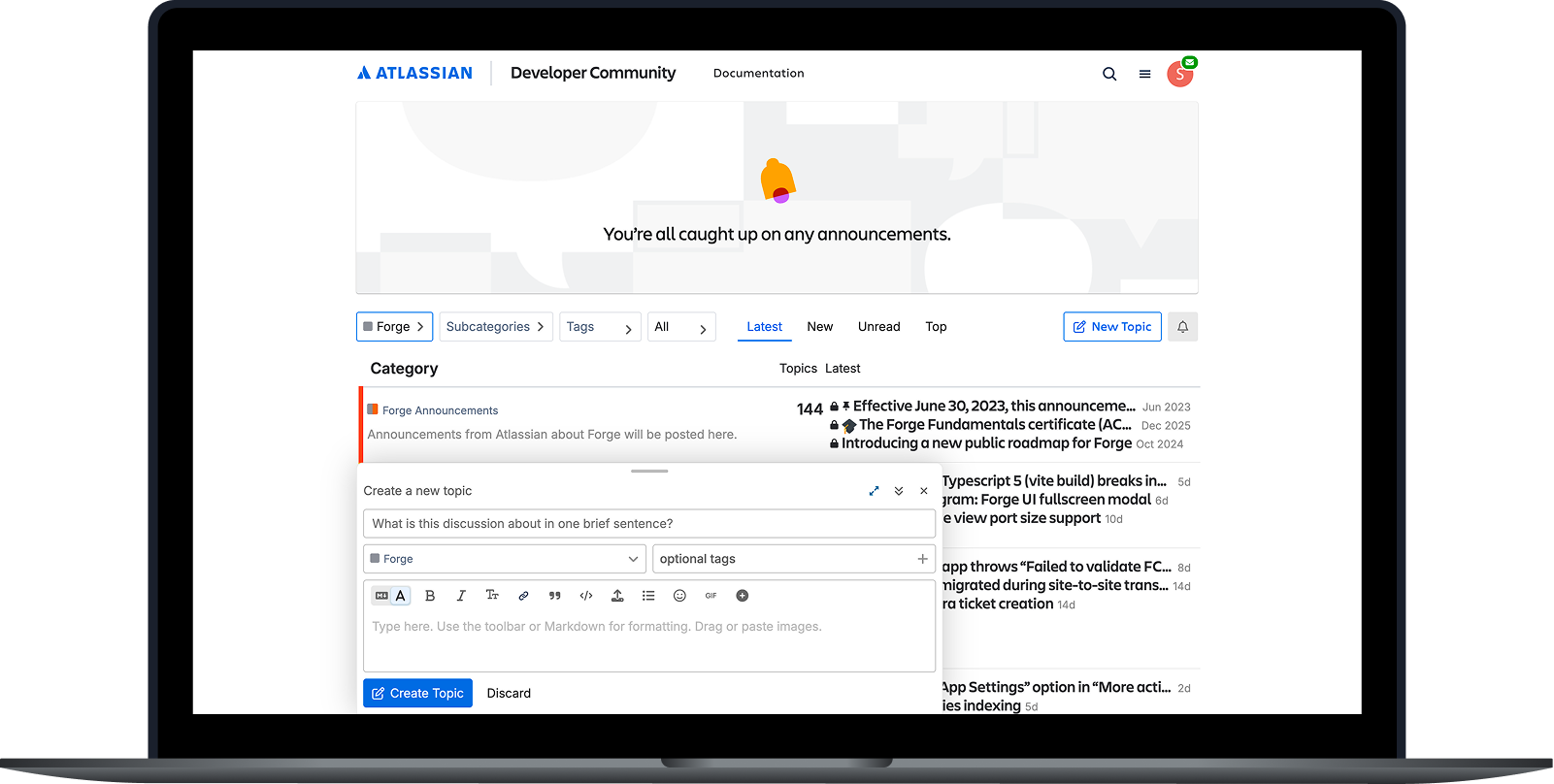The width and height of the screenshot is (1554, 784).
Task: Open the Forge Announcements category link
Action: [440, 410]
